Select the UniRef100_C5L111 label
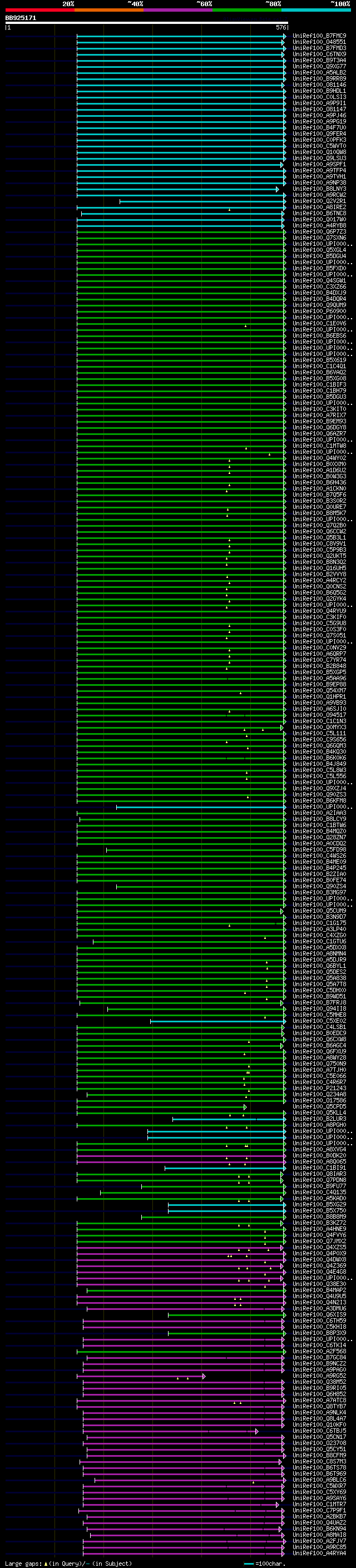 click(319, 734)
